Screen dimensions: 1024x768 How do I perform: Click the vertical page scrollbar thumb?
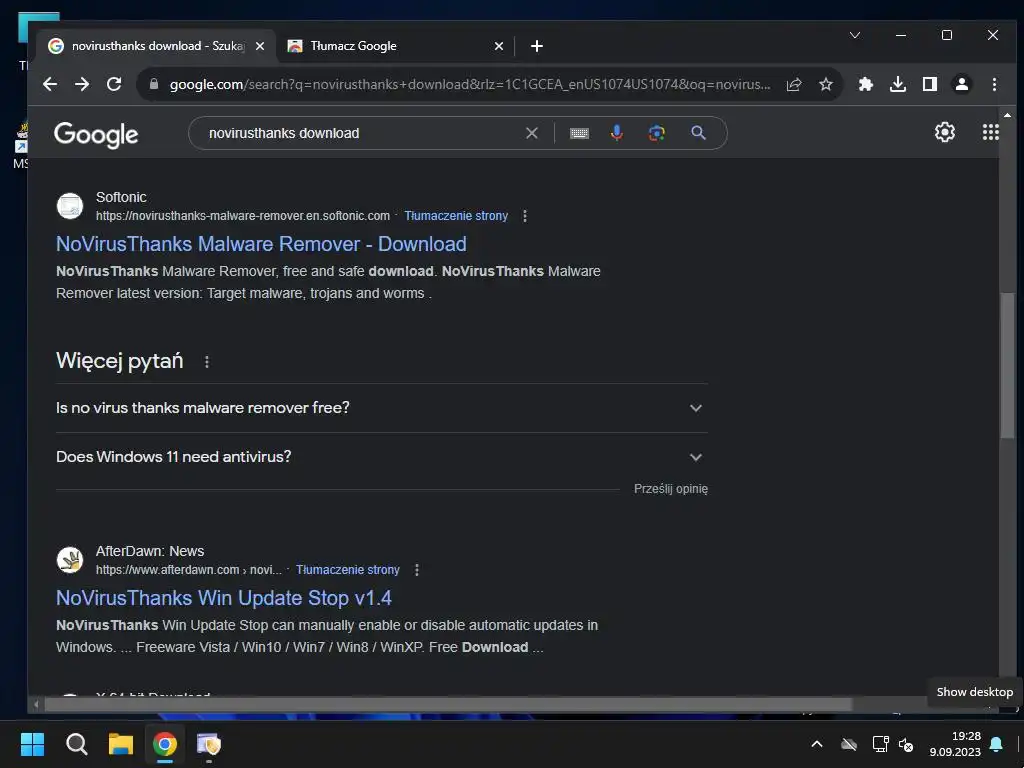(x=1007, y=366)
